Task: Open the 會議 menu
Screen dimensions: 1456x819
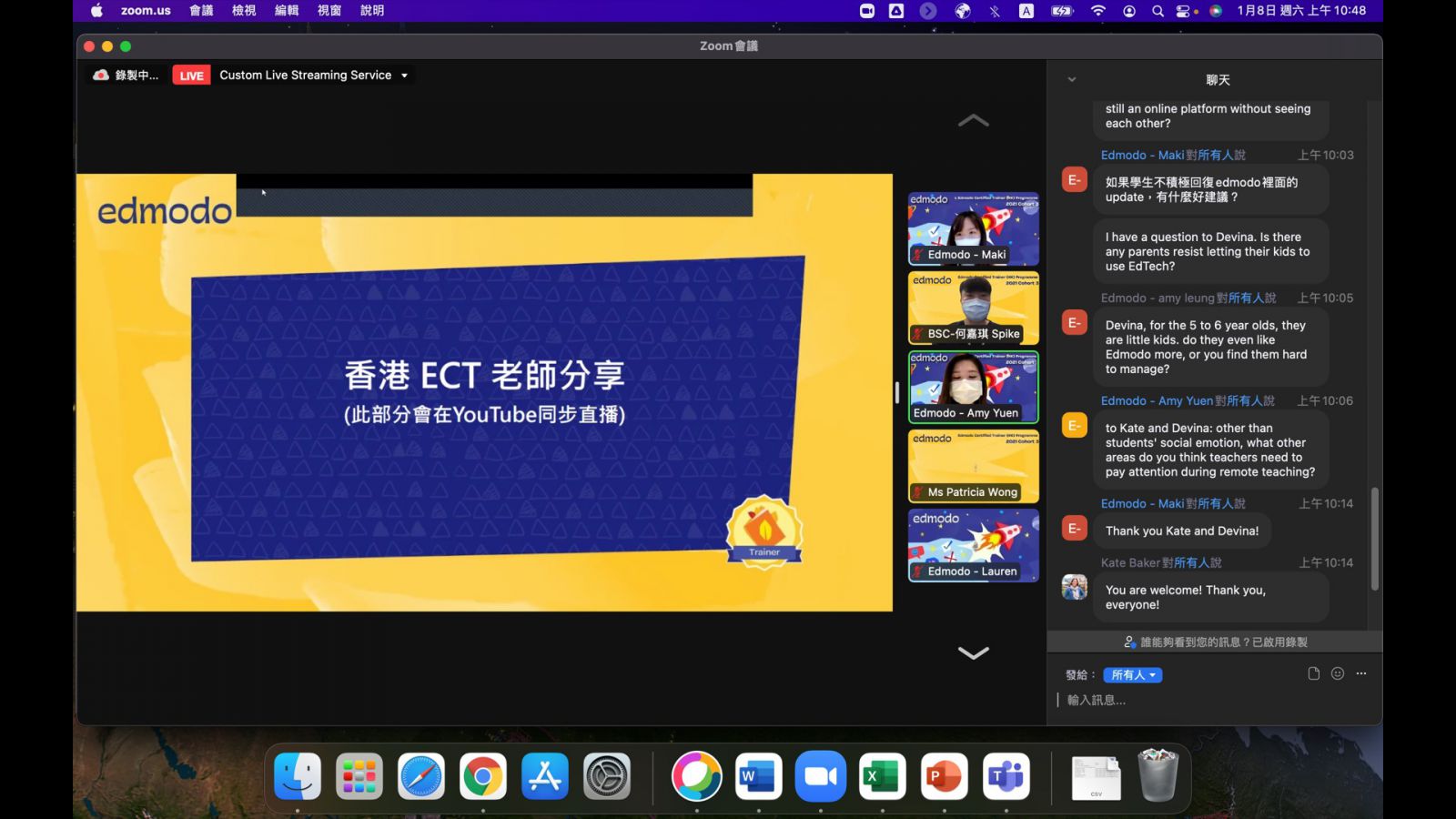Action: click(x=201, y=11)
